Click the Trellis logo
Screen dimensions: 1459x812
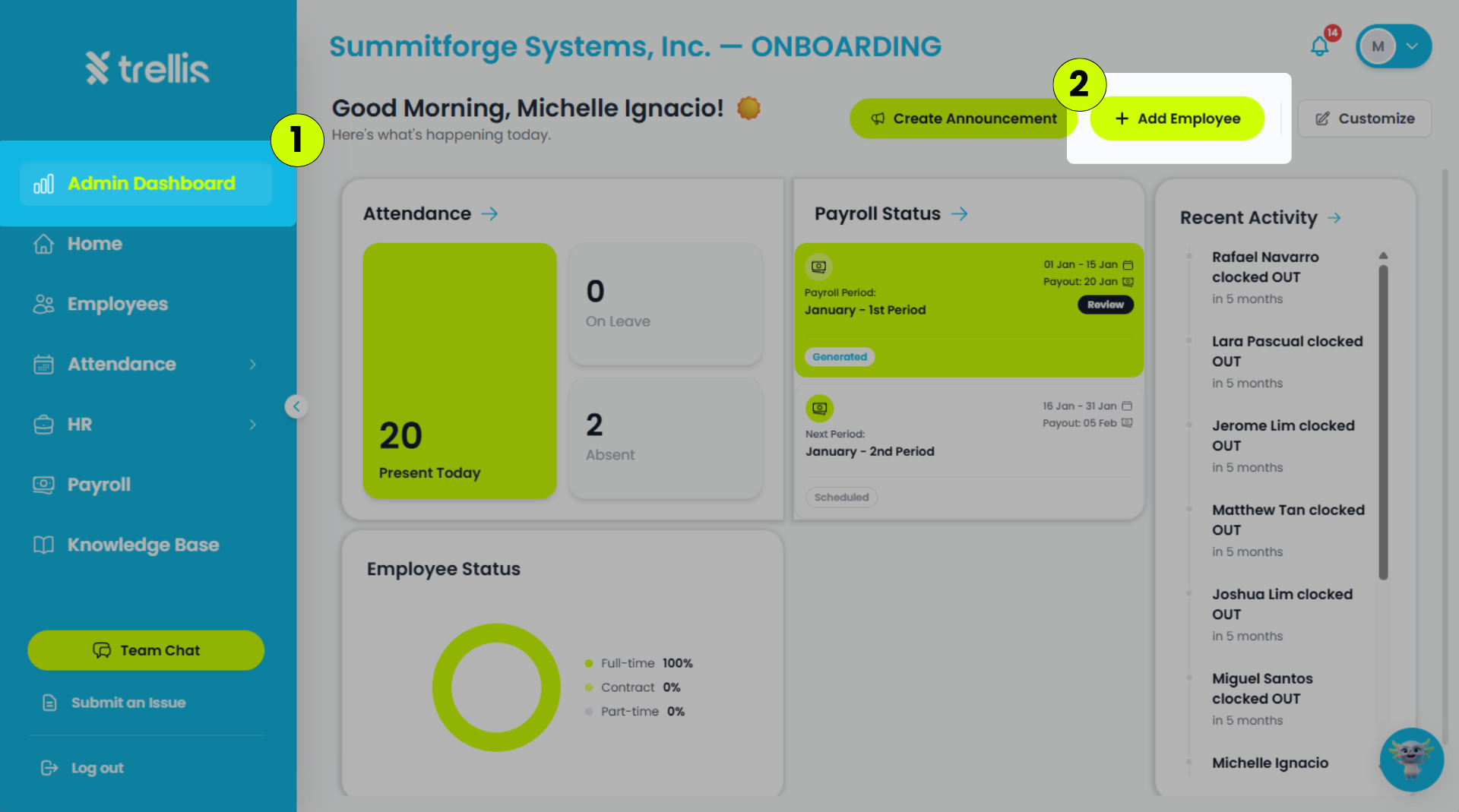point(147,68)
